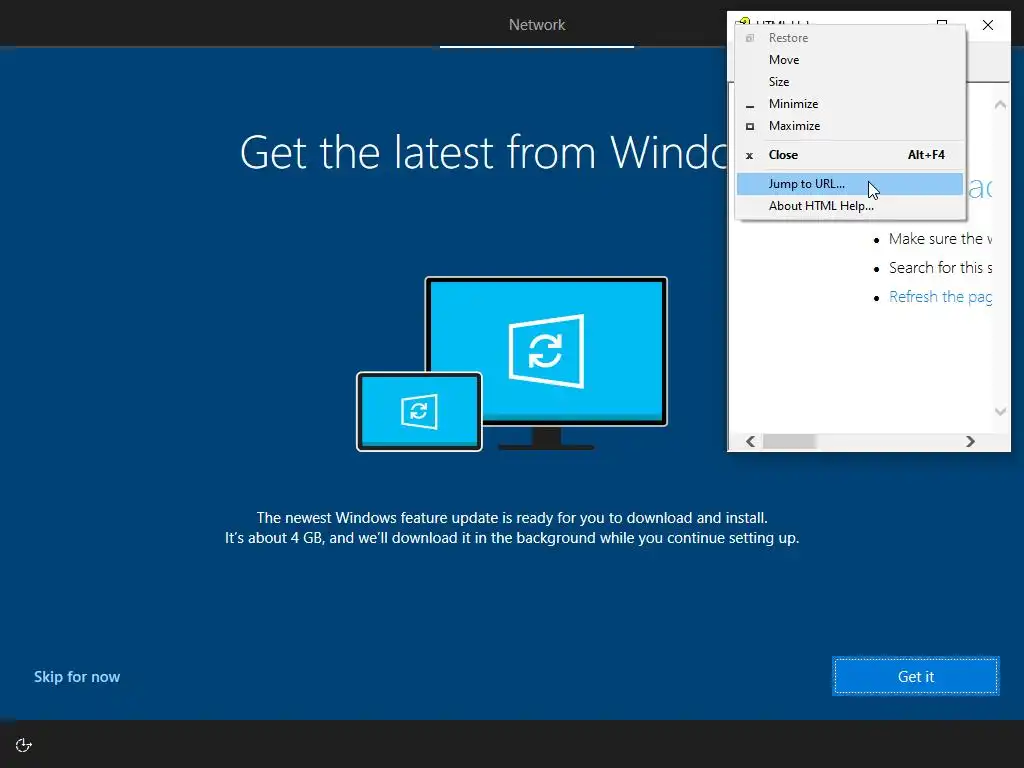Screen dimensions: 1024x768
Task: Select Close in the HTML Help system menu
Action: pyautogui.click(x=850, y=155)
